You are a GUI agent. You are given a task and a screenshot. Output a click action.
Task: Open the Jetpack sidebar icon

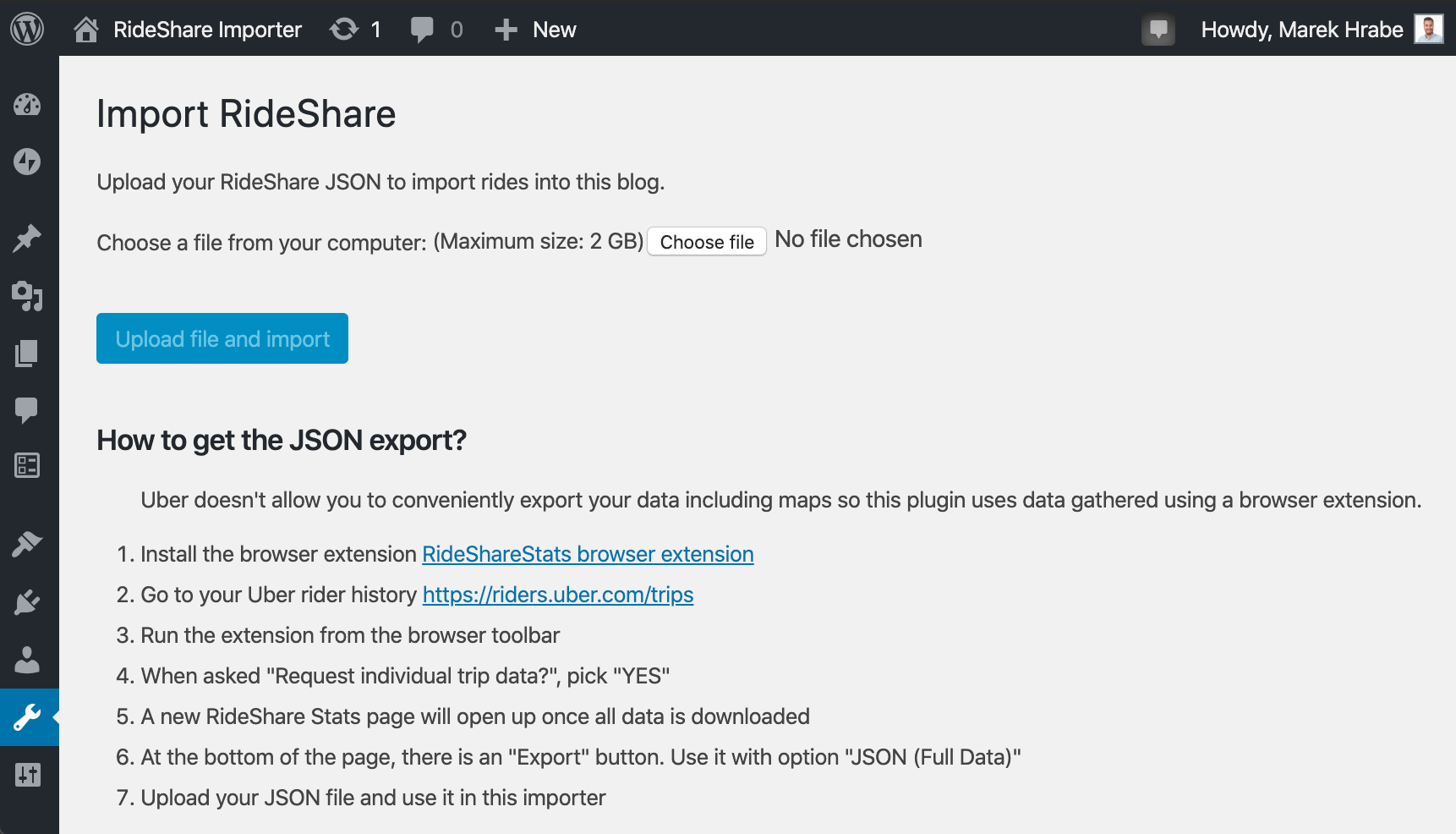(27, 161)
